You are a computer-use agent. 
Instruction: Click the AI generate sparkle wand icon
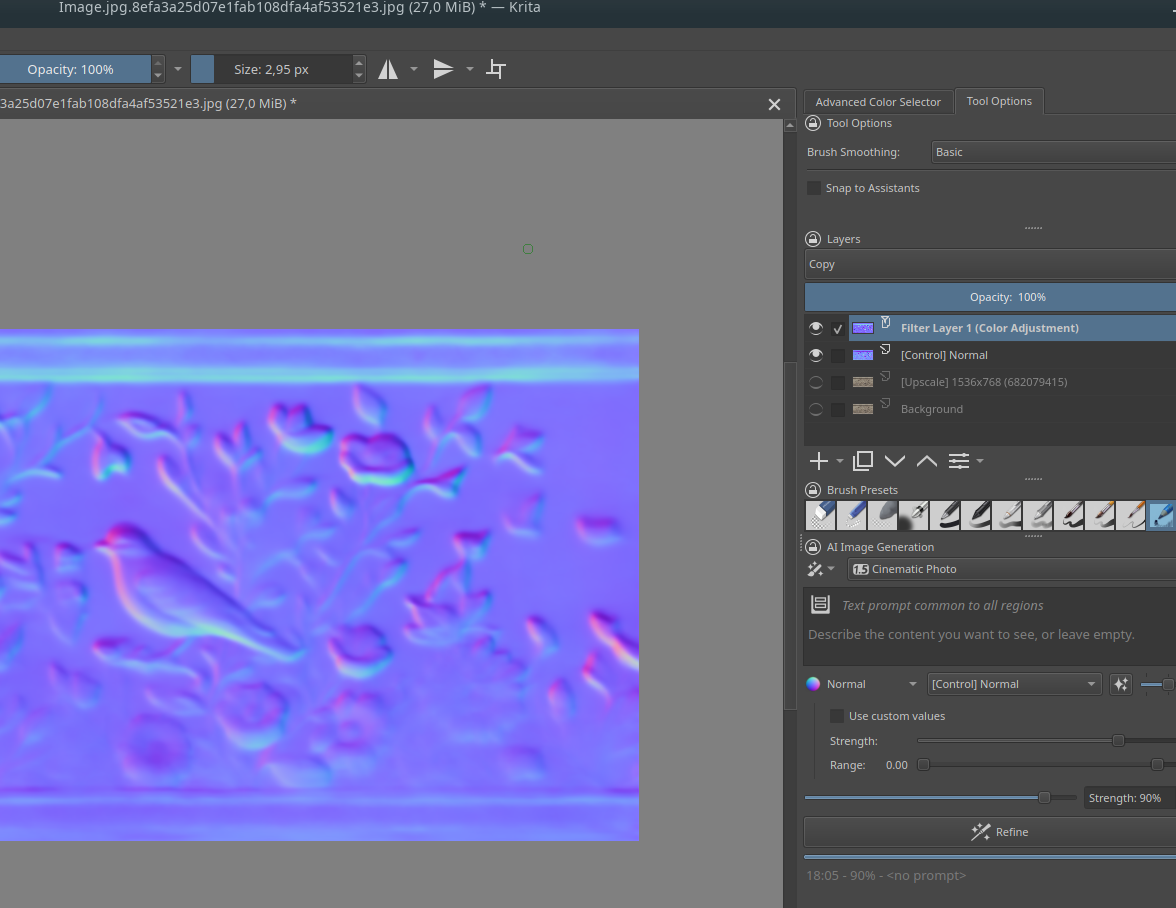tap(815, 569)
